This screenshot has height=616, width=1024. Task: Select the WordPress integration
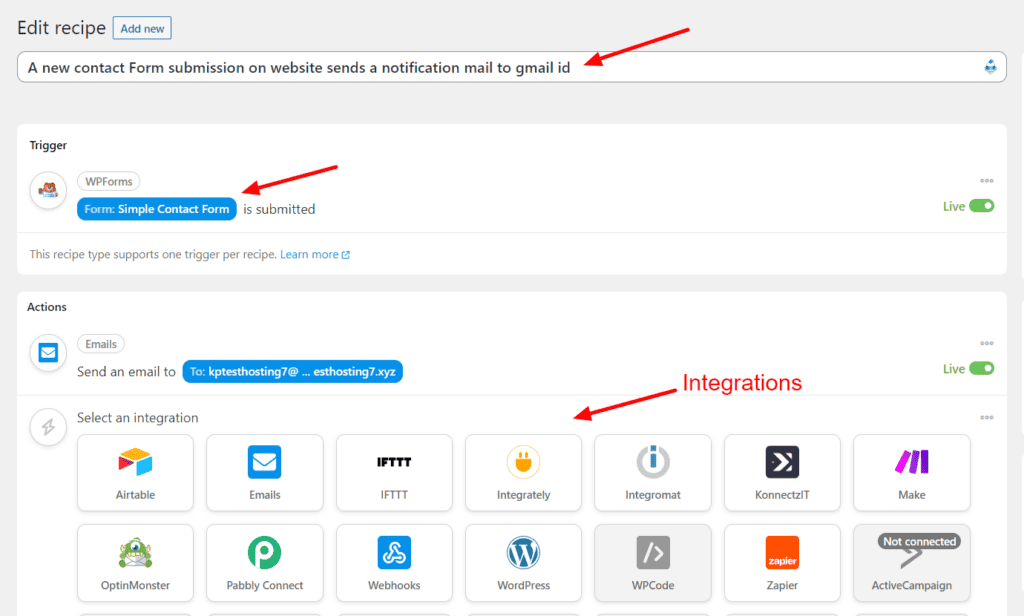[x=523, y=562]
